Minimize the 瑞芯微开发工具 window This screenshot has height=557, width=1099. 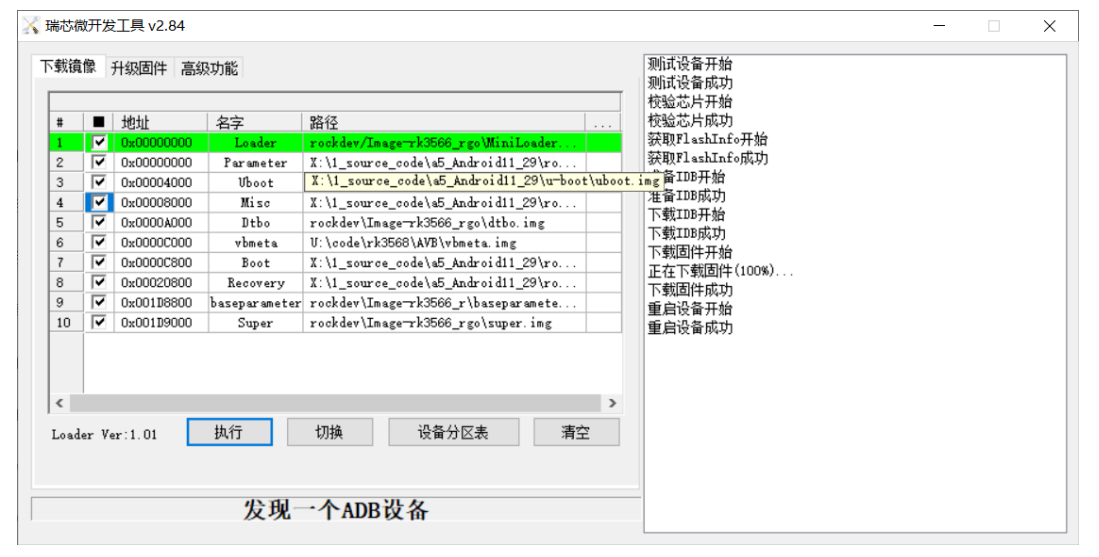[940, 26]
